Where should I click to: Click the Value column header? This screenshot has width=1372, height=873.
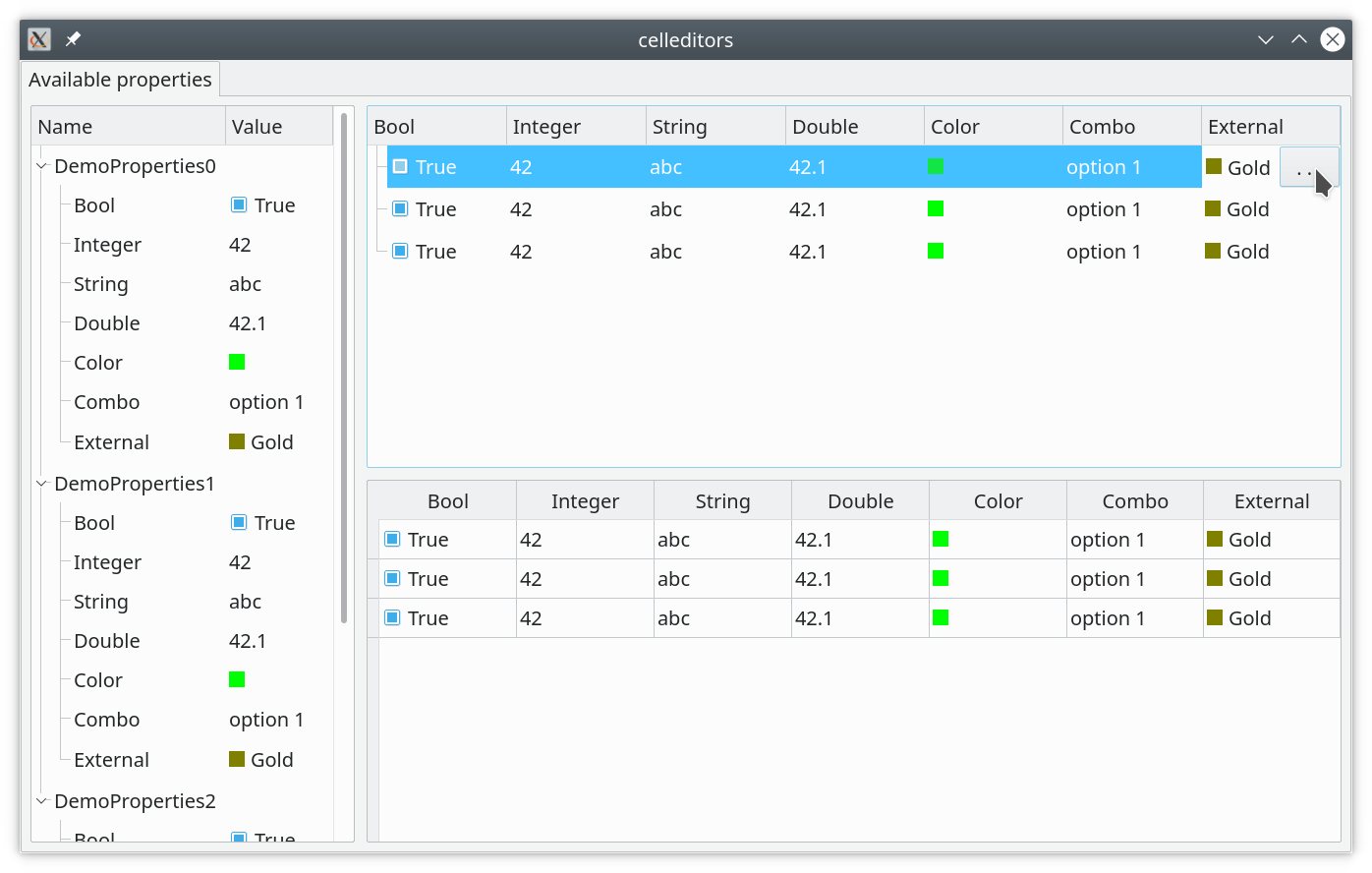pyautogui.click(x=280, y=127)
